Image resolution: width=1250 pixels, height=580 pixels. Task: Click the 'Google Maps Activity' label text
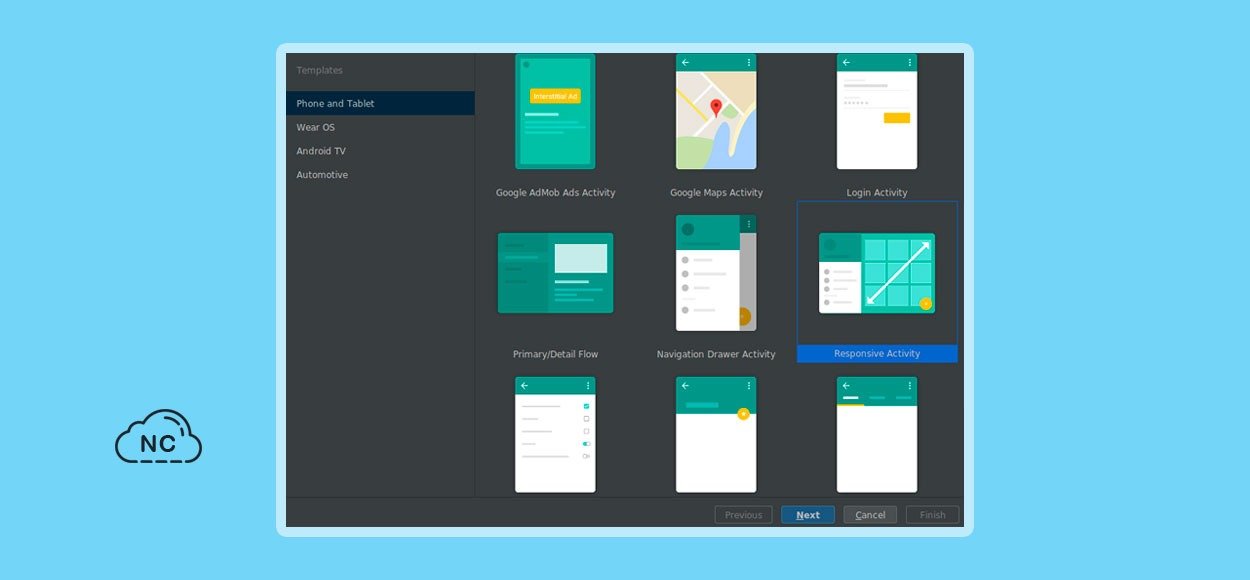click(716, 193)
